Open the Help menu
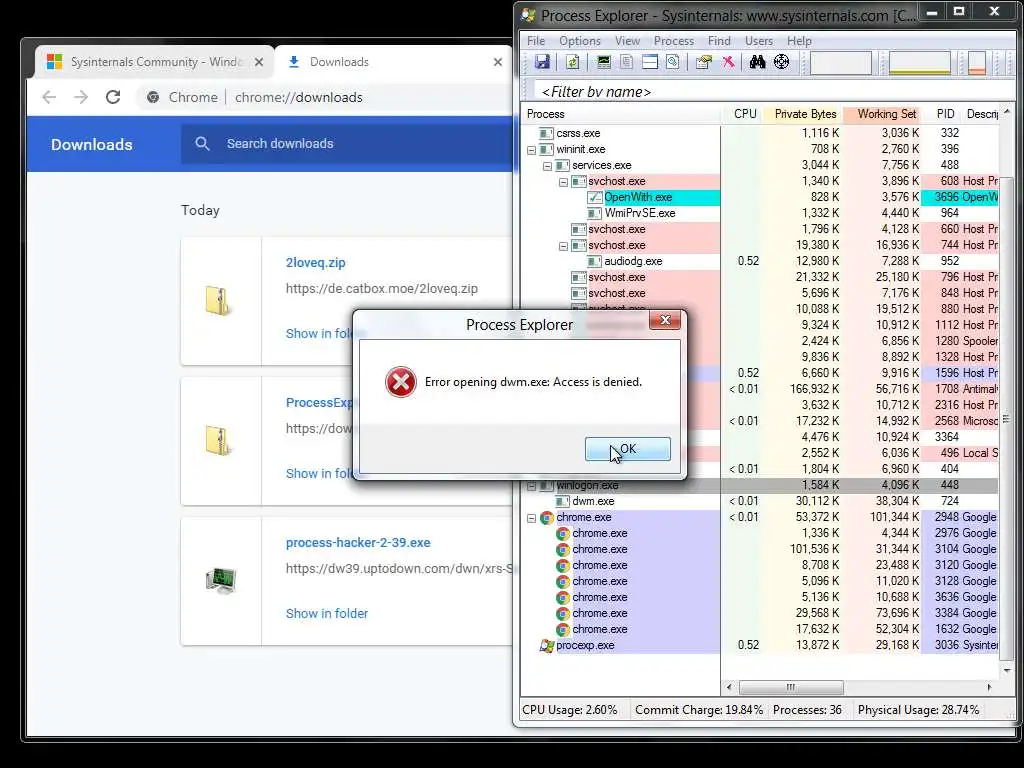The height and width of the screenshot is (768, 1024). (x=799, y=40)
